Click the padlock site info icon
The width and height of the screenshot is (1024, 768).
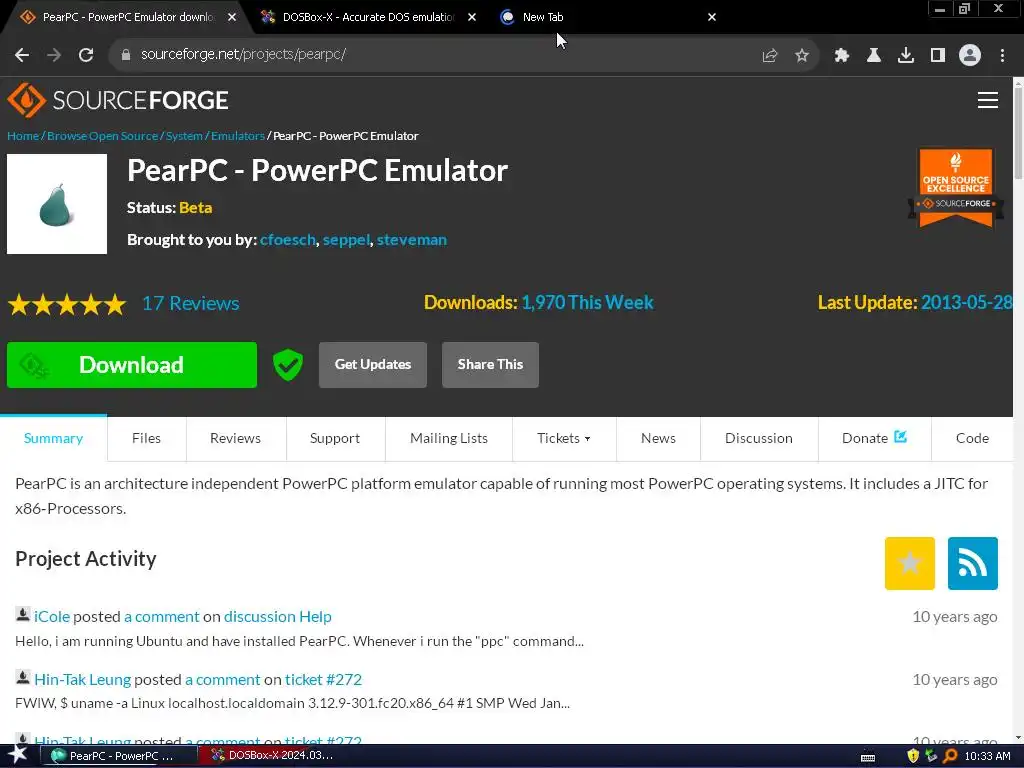(126, 55)
